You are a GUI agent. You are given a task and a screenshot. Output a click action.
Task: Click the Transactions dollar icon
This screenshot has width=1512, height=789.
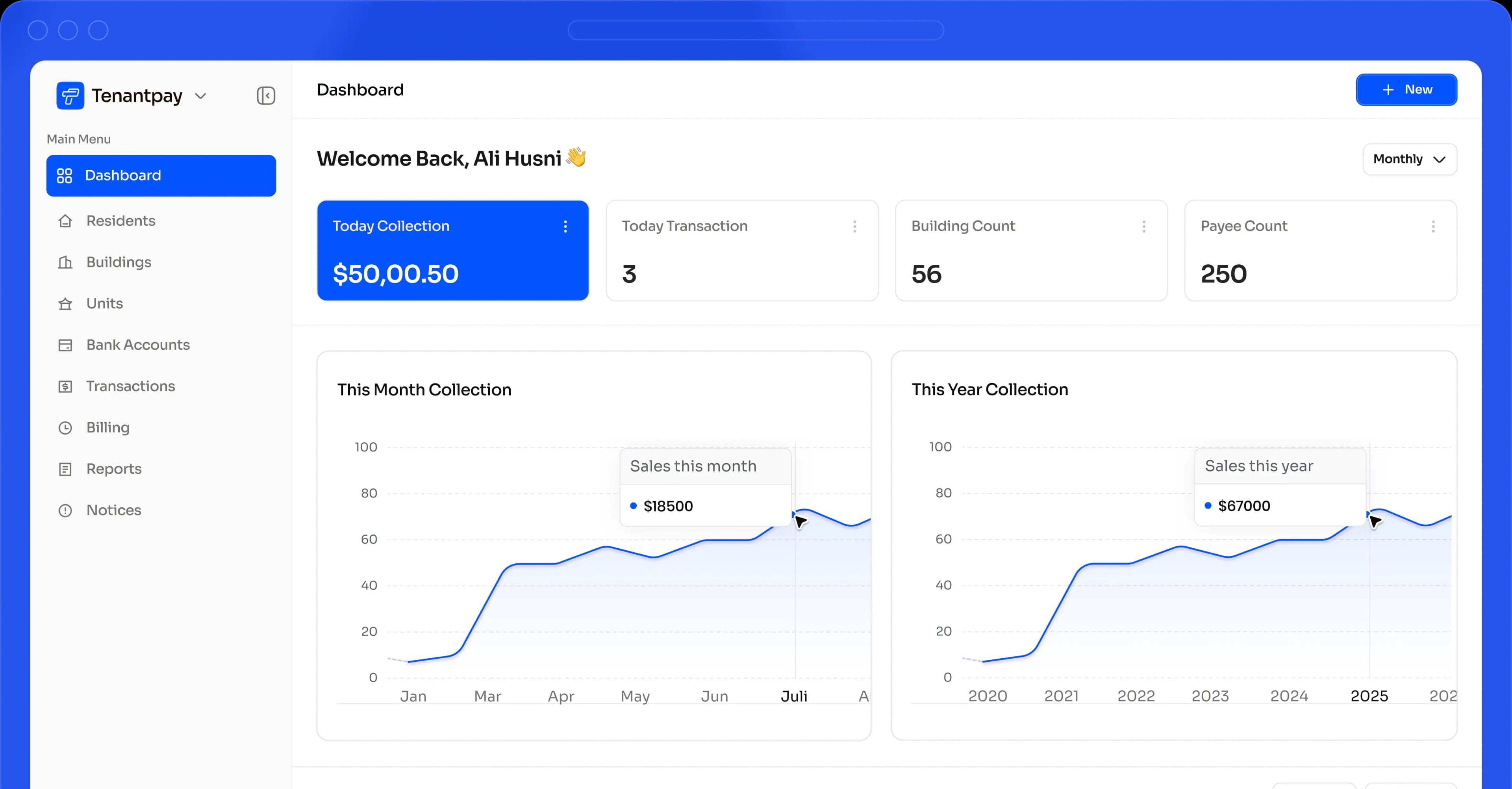click(x=65, y=386)
